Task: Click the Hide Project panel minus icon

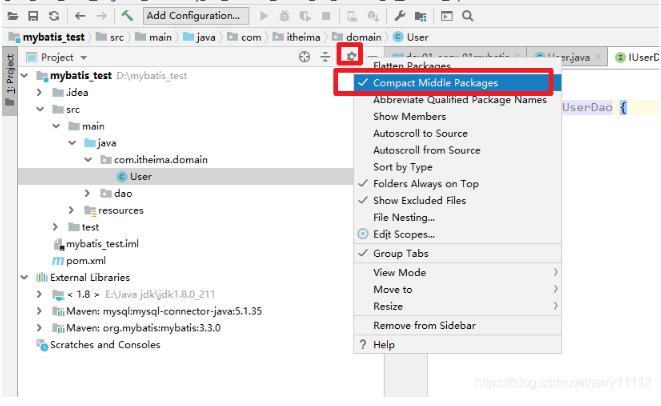Action: (x=373, y=56)
